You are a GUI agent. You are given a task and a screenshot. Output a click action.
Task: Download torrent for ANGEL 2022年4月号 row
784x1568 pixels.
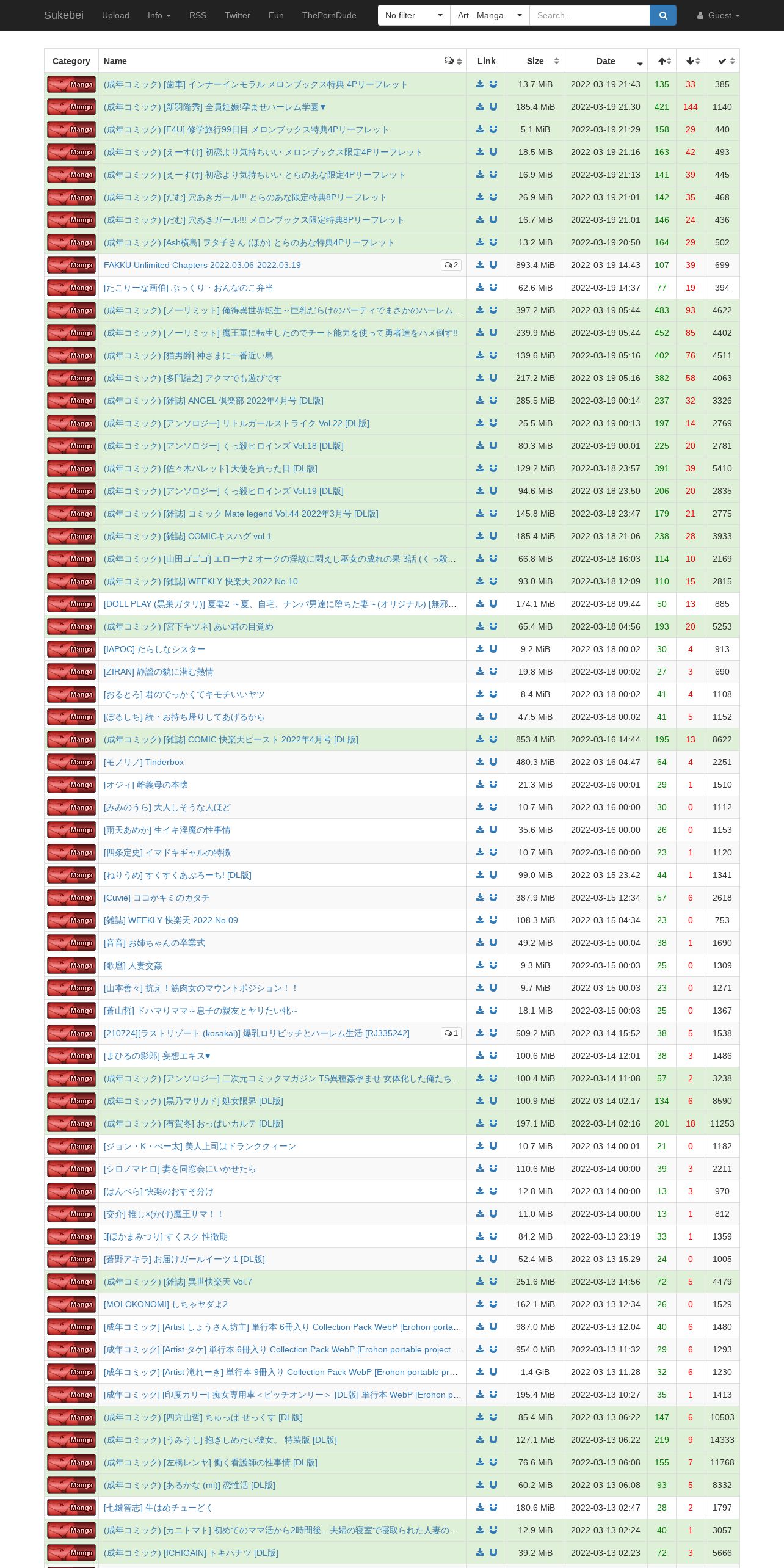click(480, 401)
